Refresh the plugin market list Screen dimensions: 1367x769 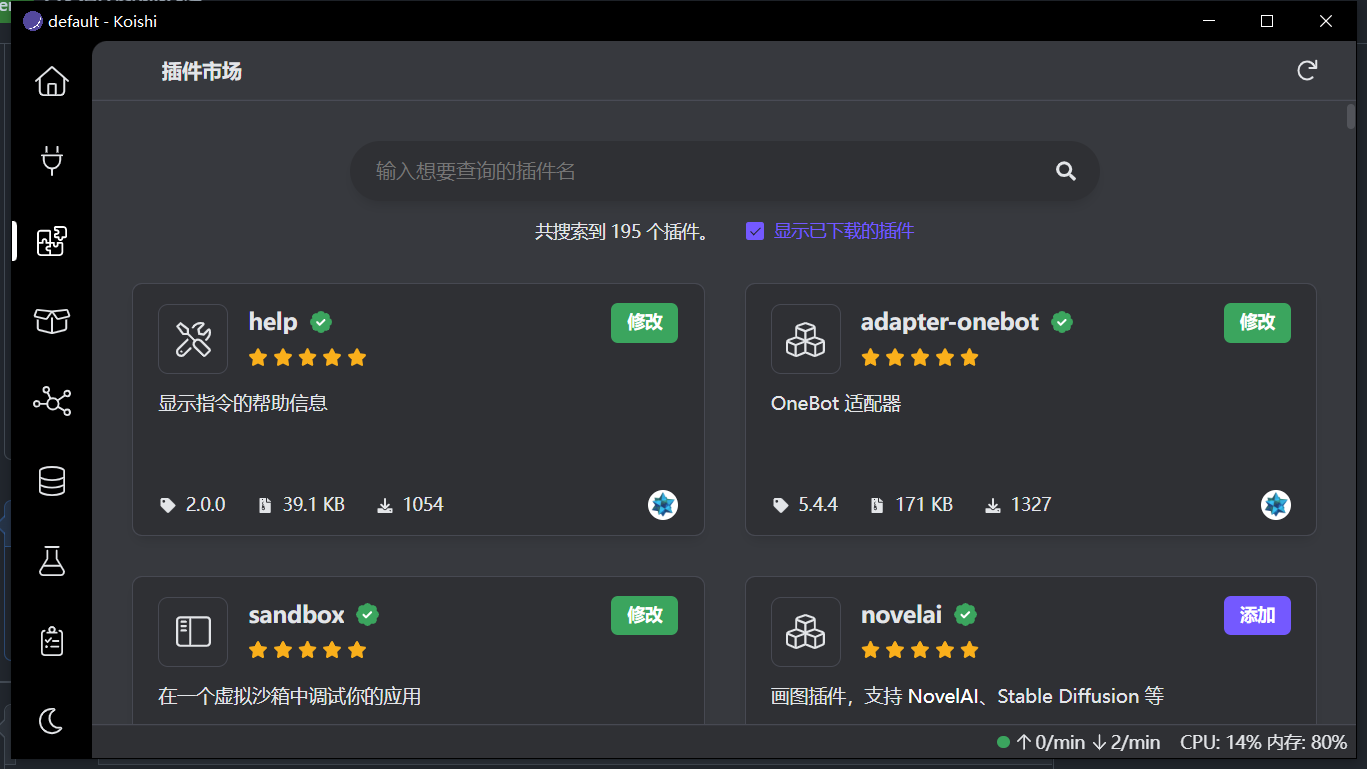[x=1307, y=71]
